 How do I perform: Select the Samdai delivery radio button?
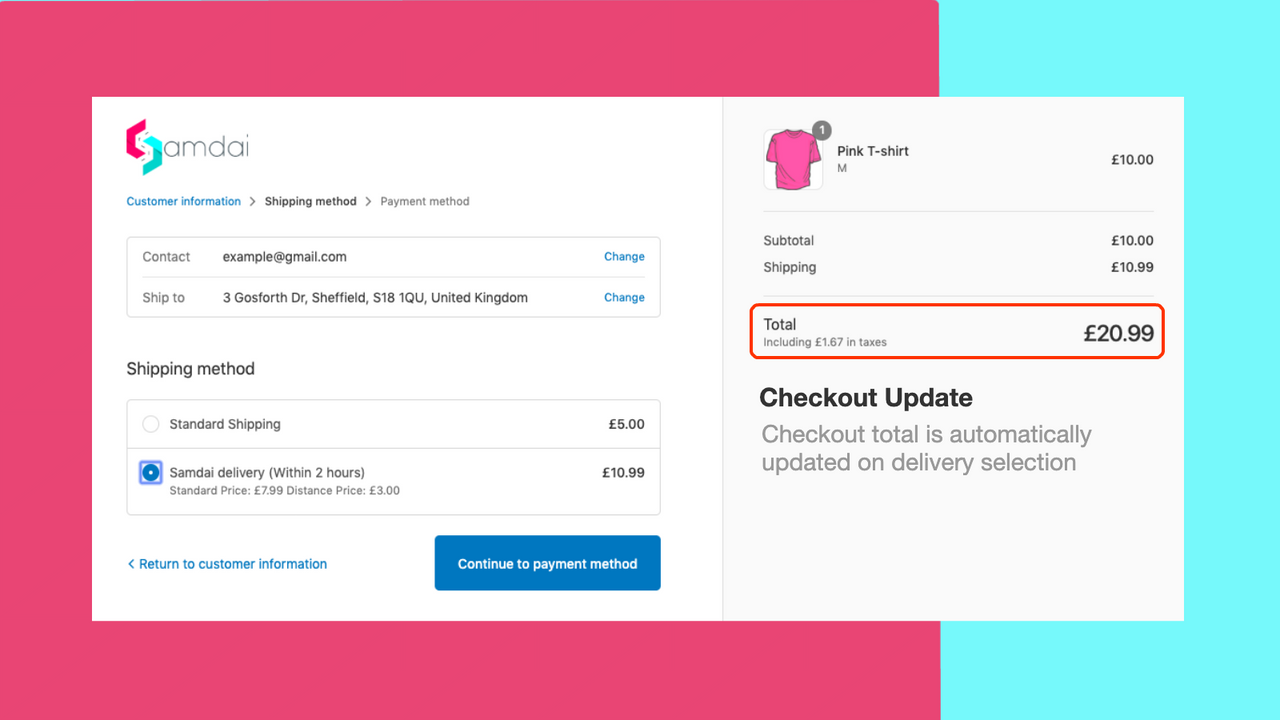[151, 472]
